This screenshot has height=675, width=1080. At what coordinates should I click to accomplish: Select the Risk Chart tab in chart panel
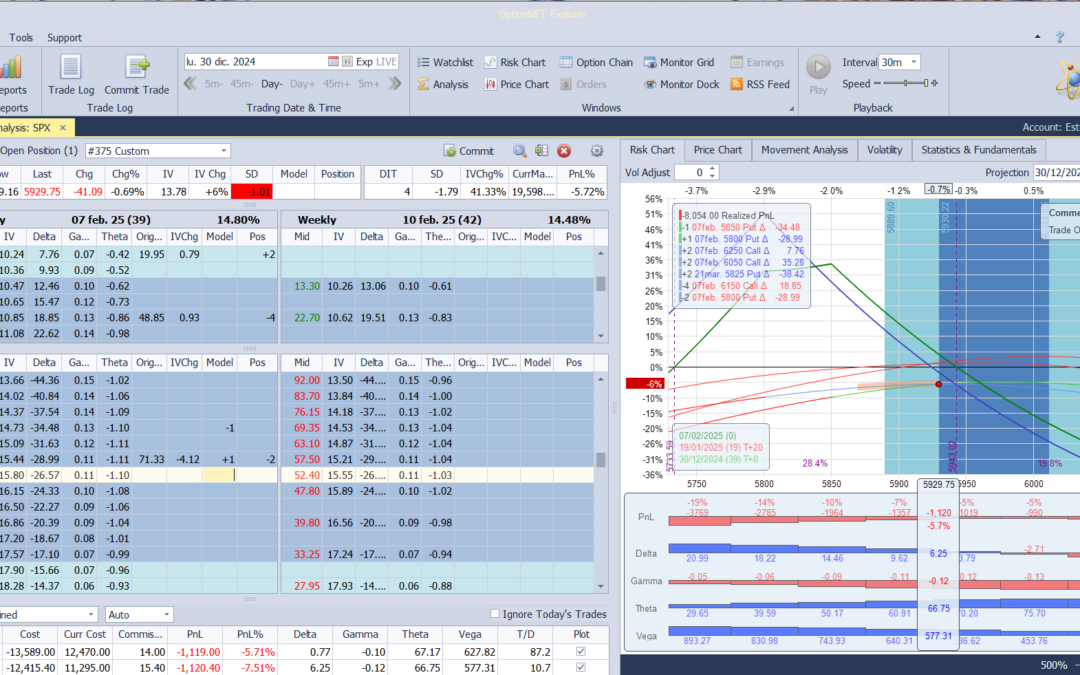click(x=652, y=149)
